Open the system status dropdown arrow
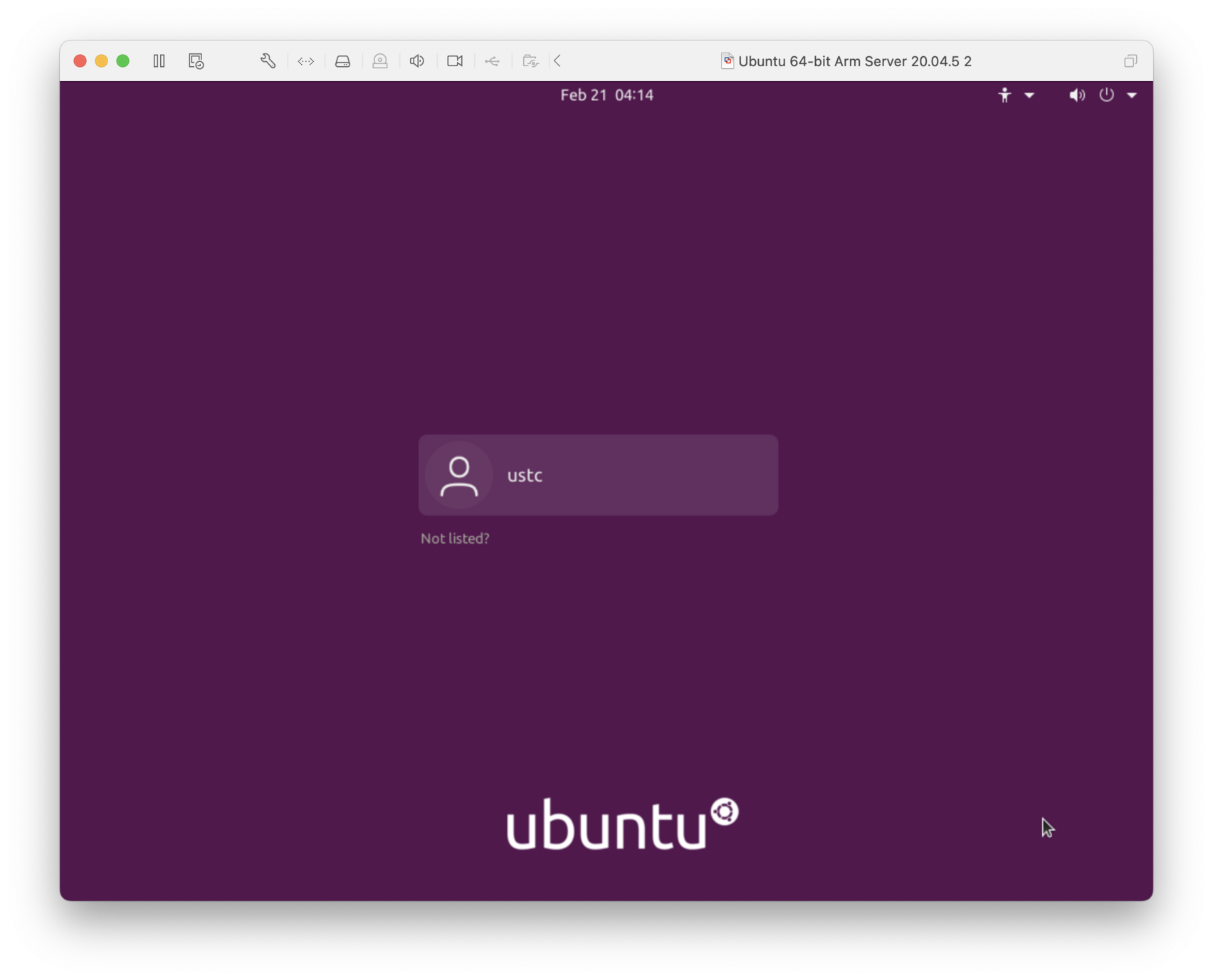 tap(1132, 95)
